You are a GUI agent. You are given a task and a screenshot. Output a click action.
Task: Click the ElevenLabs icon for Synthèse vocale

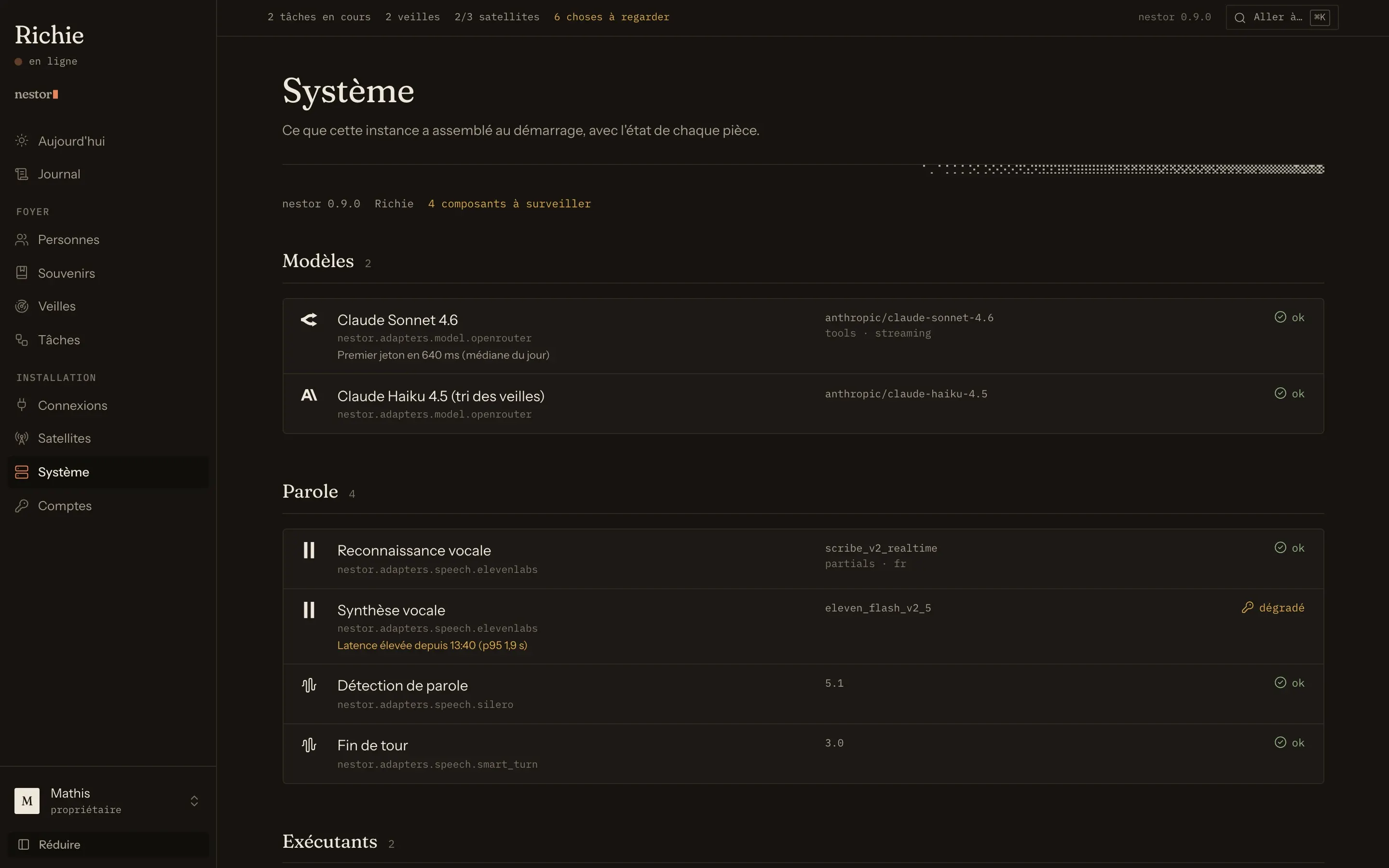point(309,610)
